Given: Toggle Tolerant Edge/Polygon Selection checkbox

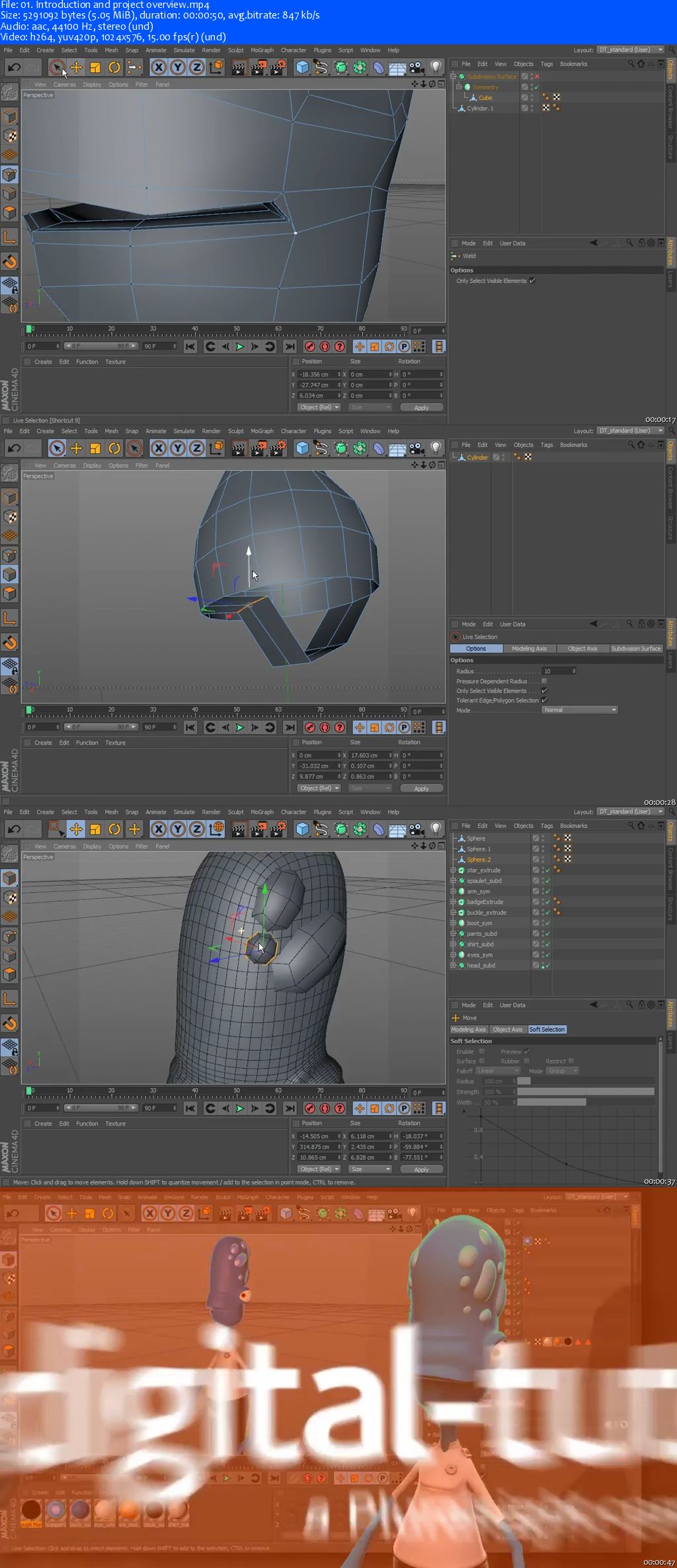Looking at the screenshot, I should pyautogui.click(x=544, y=700).
